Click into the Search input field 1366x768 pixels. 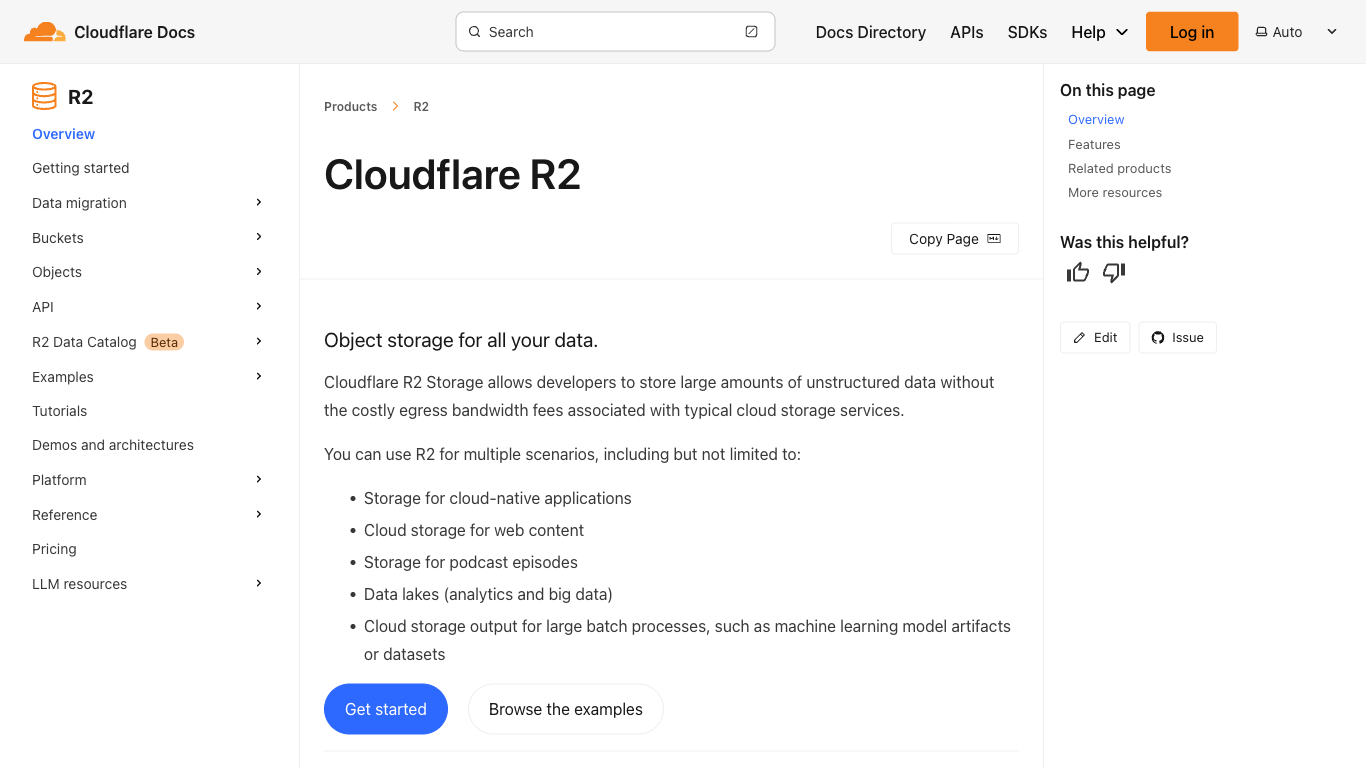click(615, 32)
